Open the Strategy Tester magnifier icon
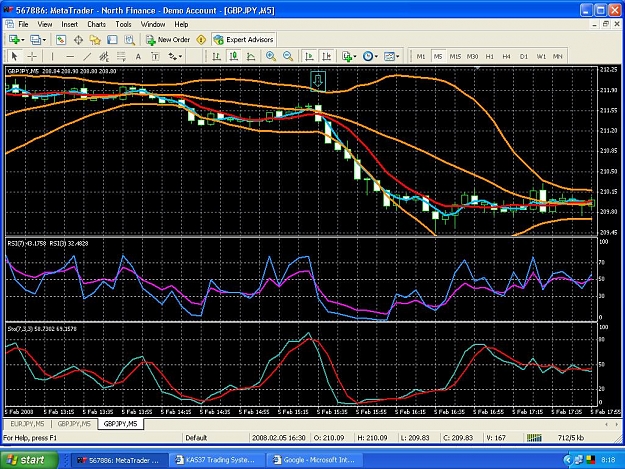Image resolution: width=625 pixels, height=469 pixels. coord(129,40)
